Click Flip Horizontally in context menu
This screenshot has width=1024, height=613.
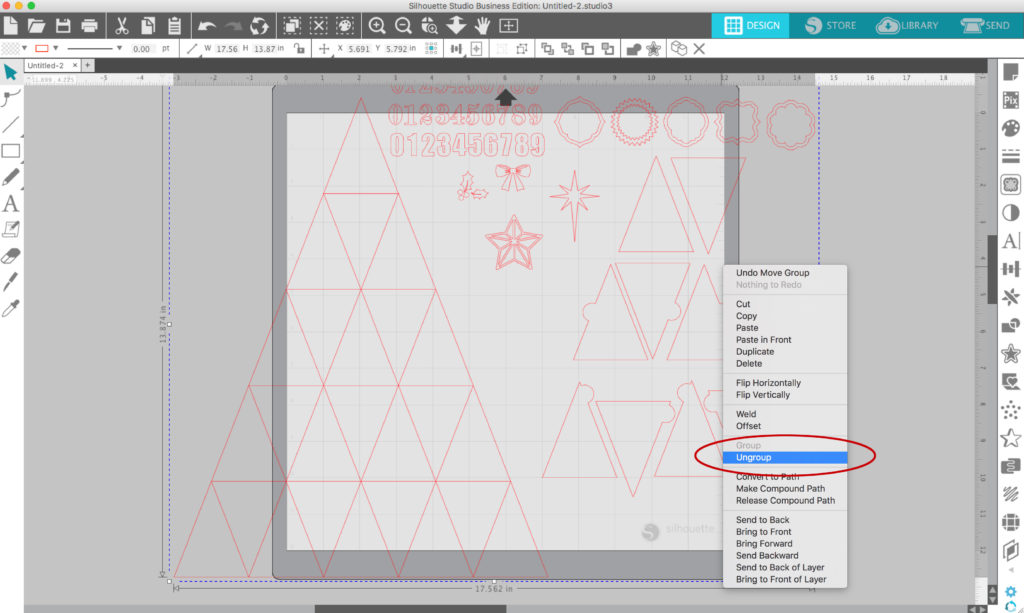768,383
